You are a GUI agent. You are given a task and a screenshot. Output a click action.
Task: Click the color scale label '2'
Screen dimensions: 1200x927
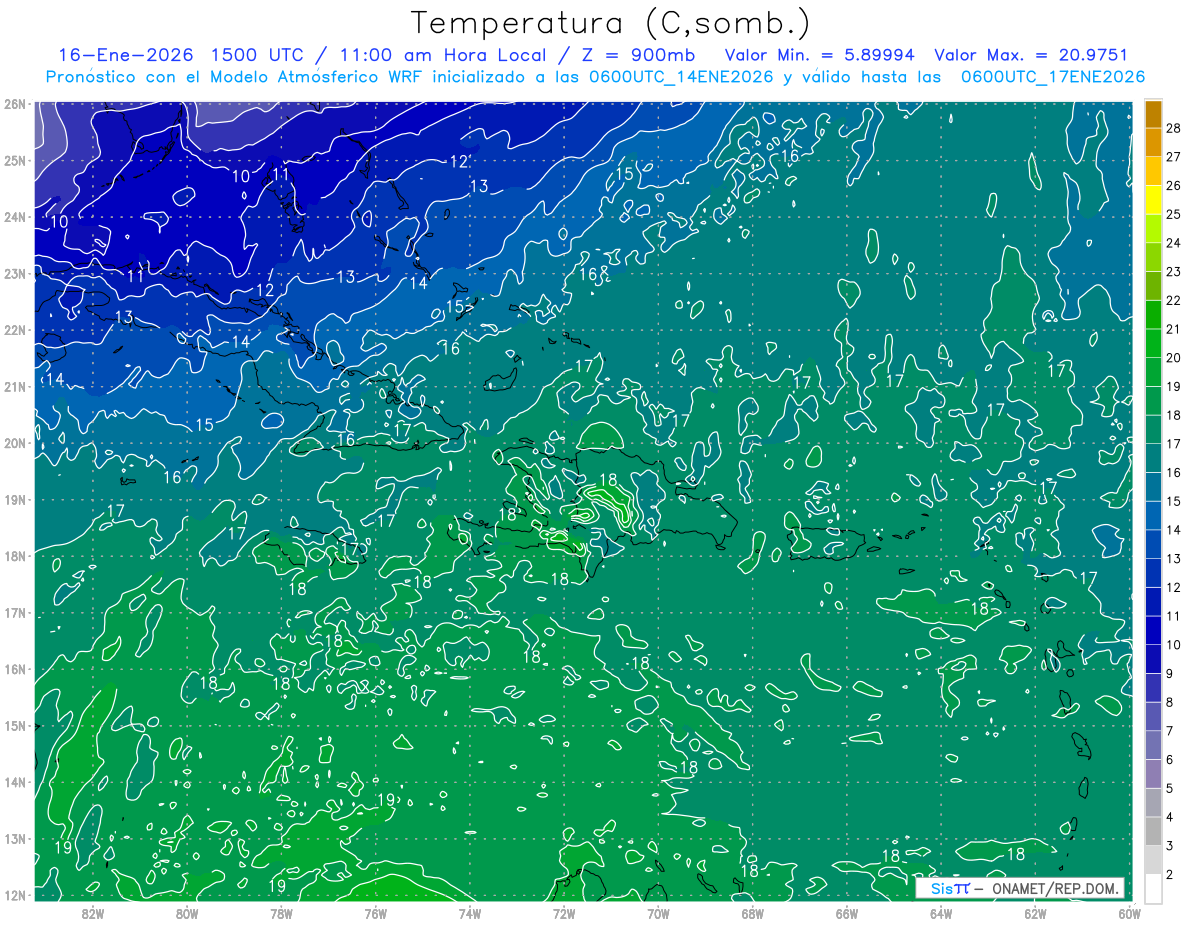click(1170, 875)
